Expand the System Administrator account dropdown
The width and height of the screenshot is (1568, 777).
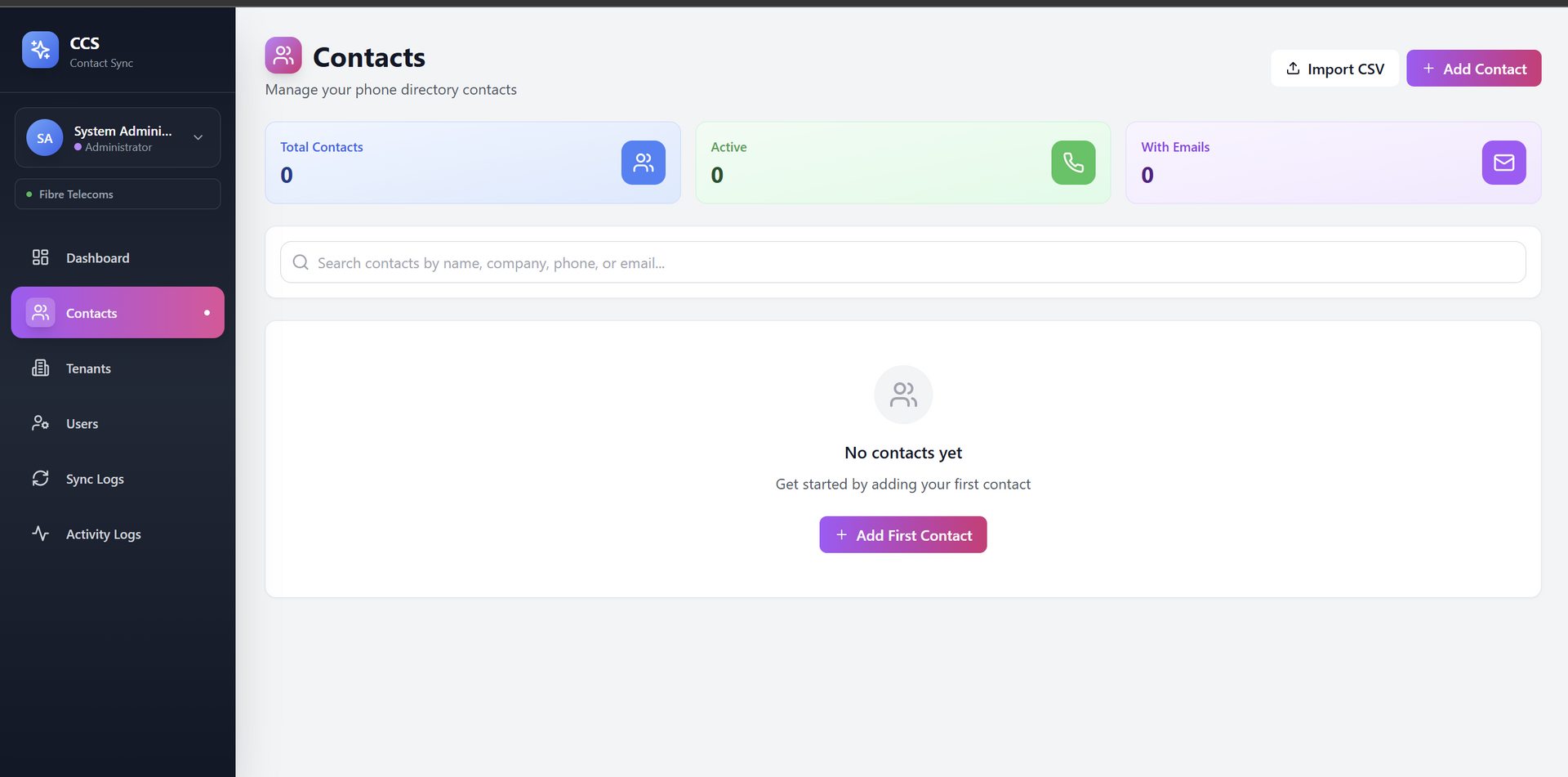click(198, 137)
